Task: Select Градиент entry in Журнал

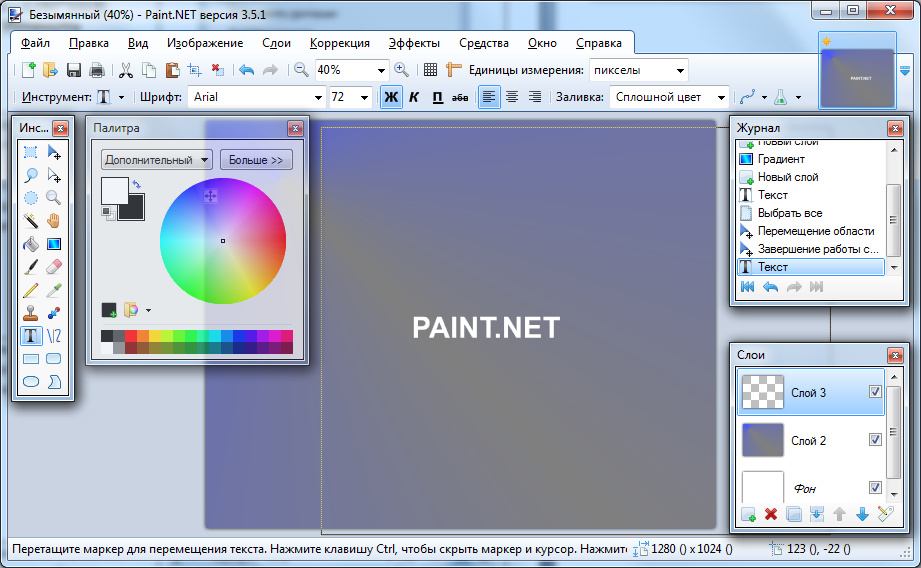Action: coord(811,159)
